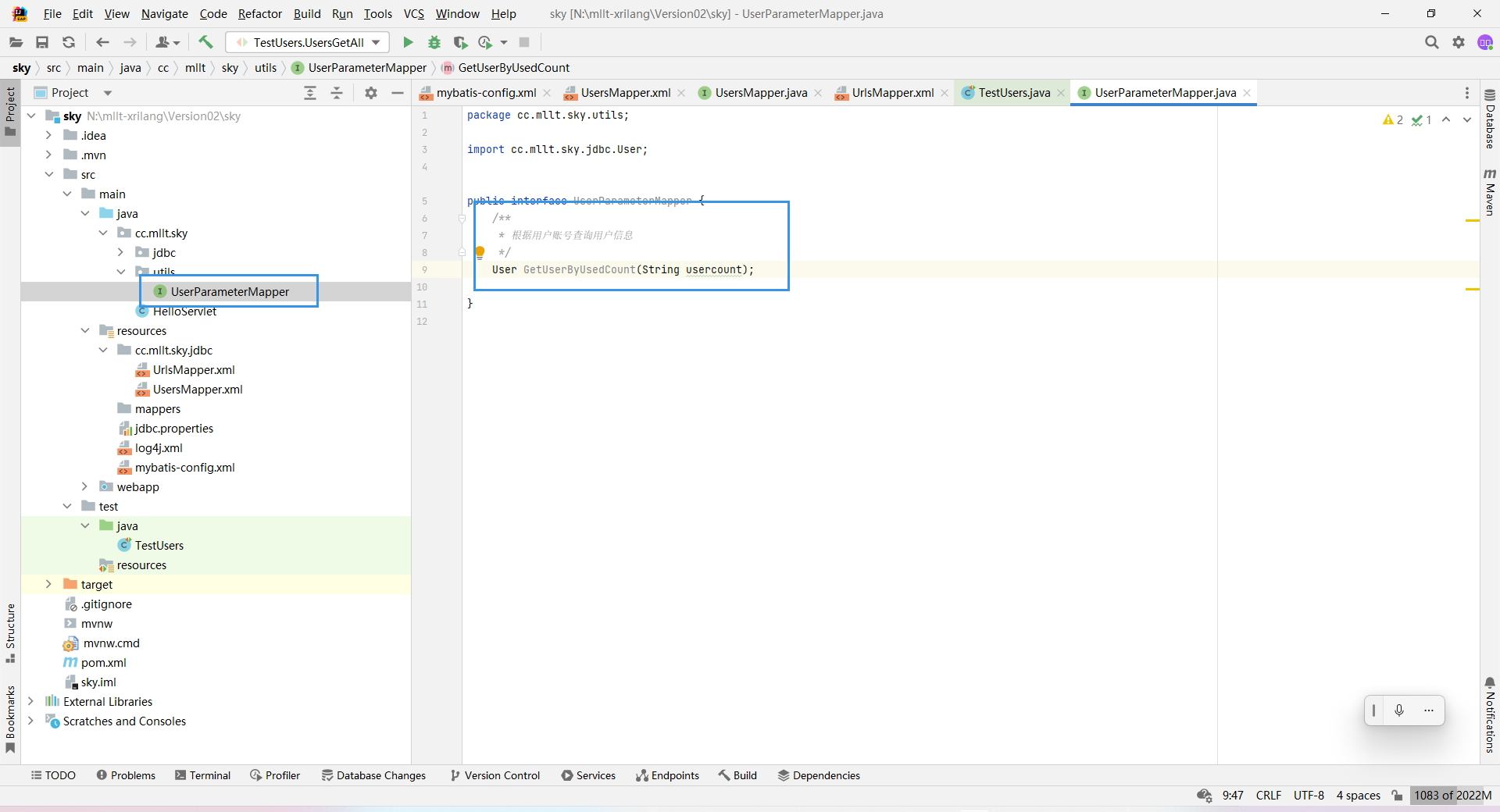Click the microphone icon in floating widget
The image size is (1500, 812).
1399,710
